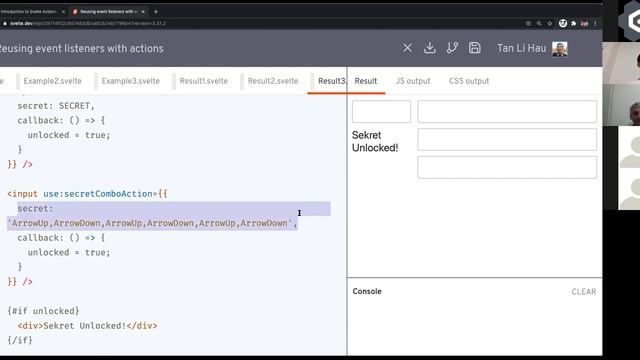Viewport: 640px width, 360px height.
Task: Open the Example3.svelte file tab
Action: point(131,81)
